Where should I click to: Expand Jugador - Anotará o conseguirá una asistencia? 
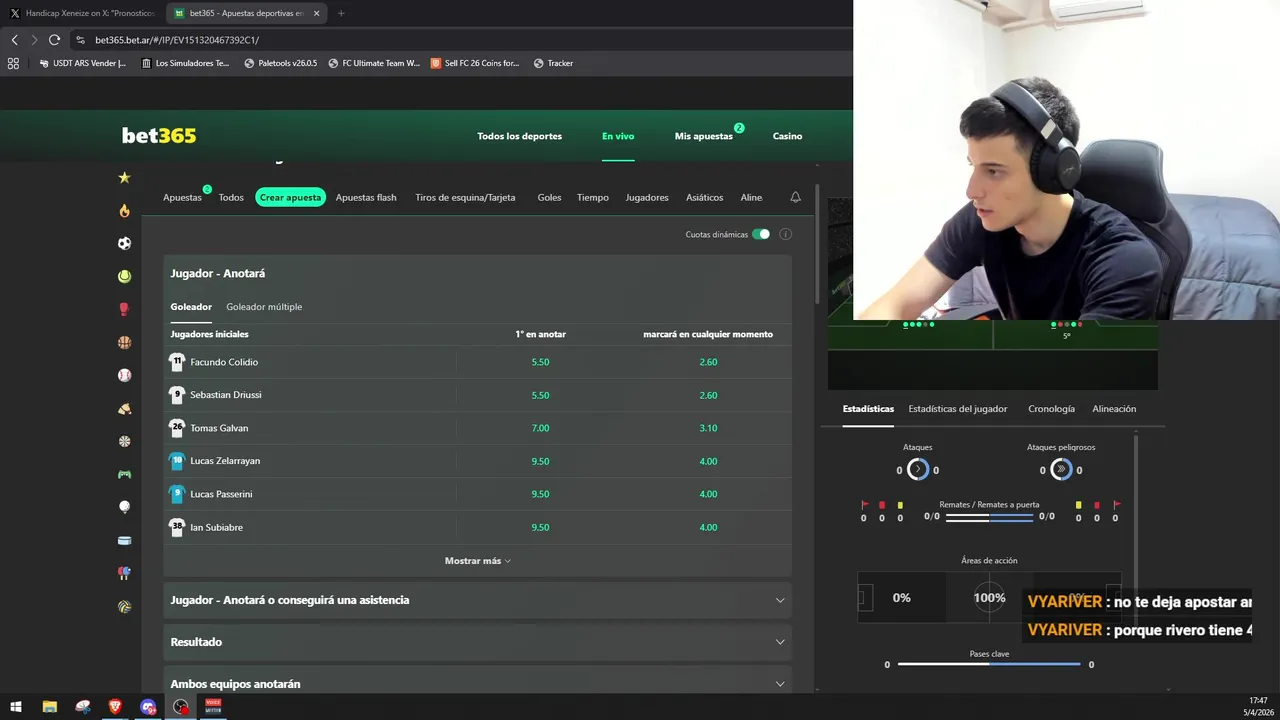point(477,600)
